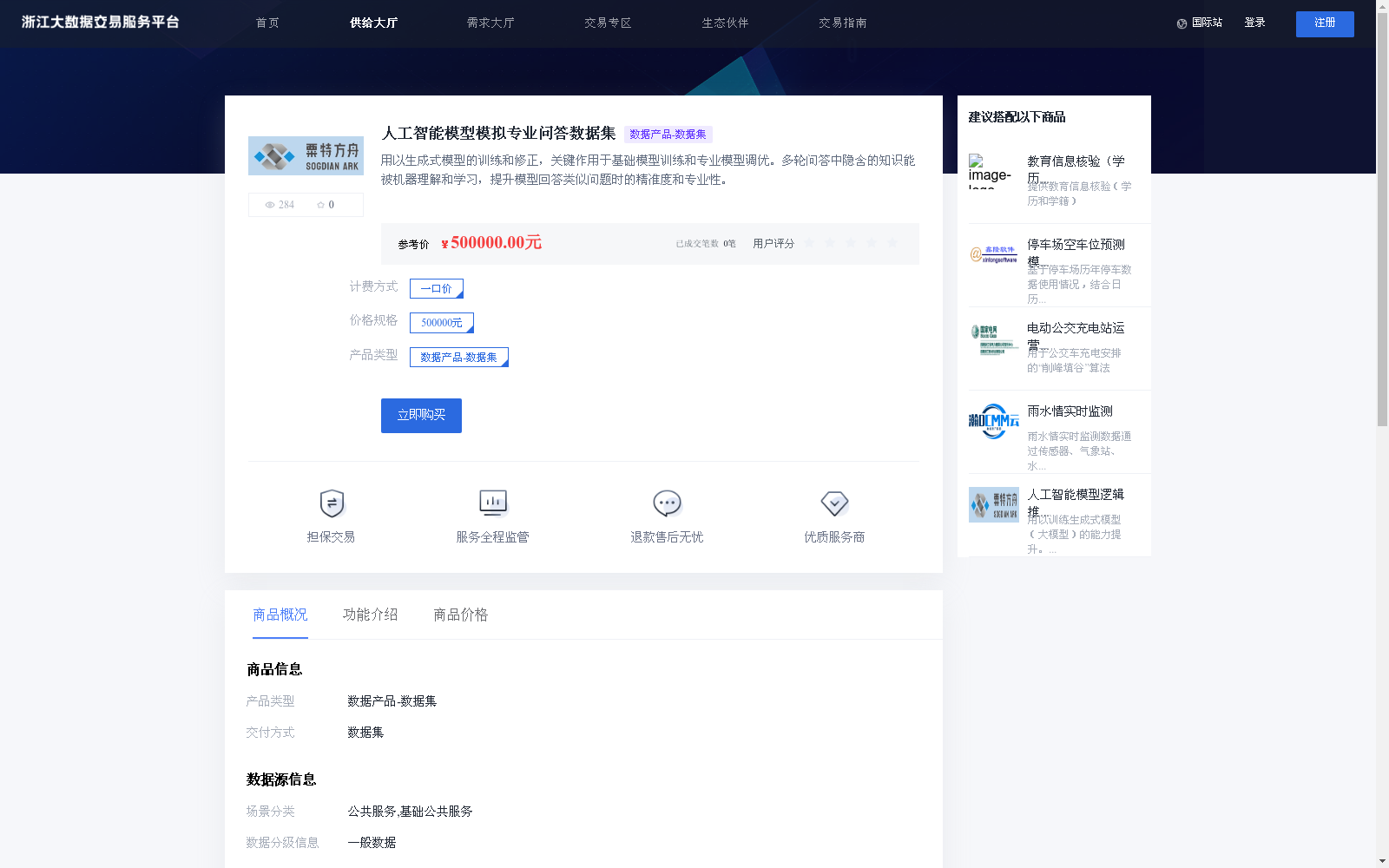Open 交易指南 in the navigation bar
The image size is (1389, 868).
842,23
